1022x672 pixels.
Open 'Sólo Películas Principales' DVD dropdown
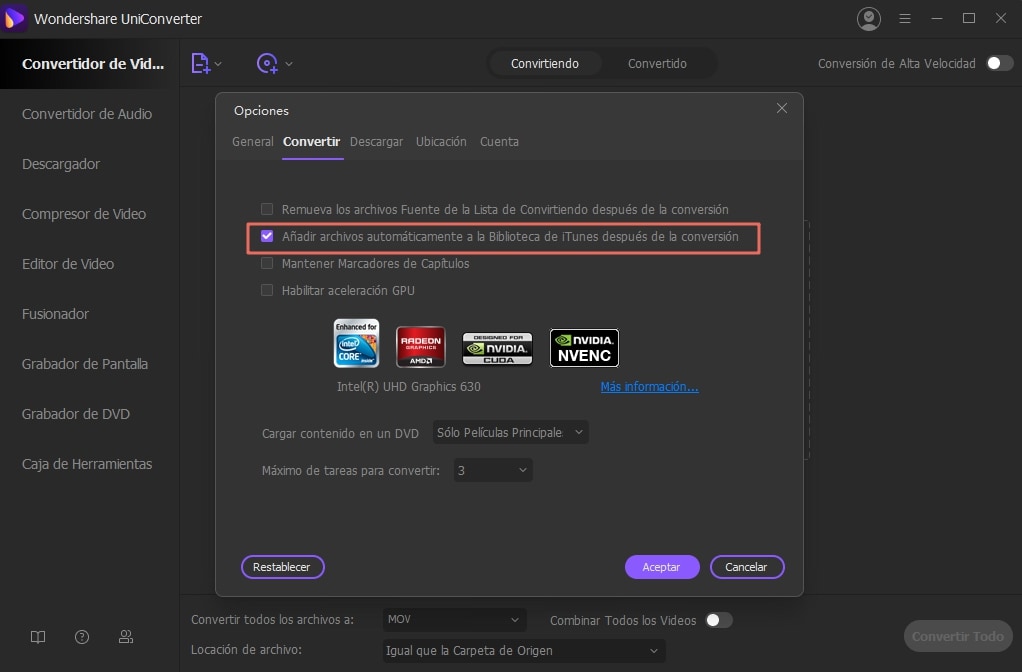510,432
